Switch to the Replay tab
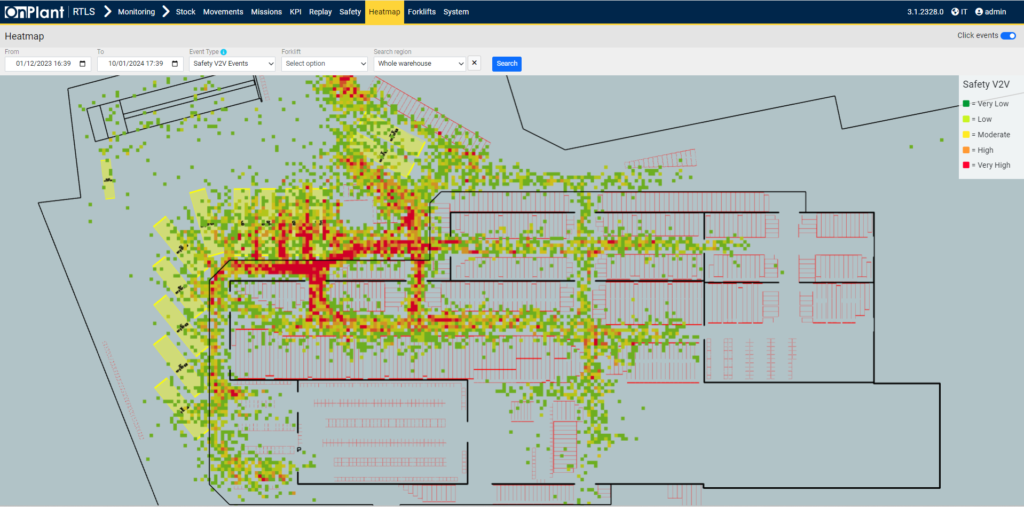 point(320,12)
